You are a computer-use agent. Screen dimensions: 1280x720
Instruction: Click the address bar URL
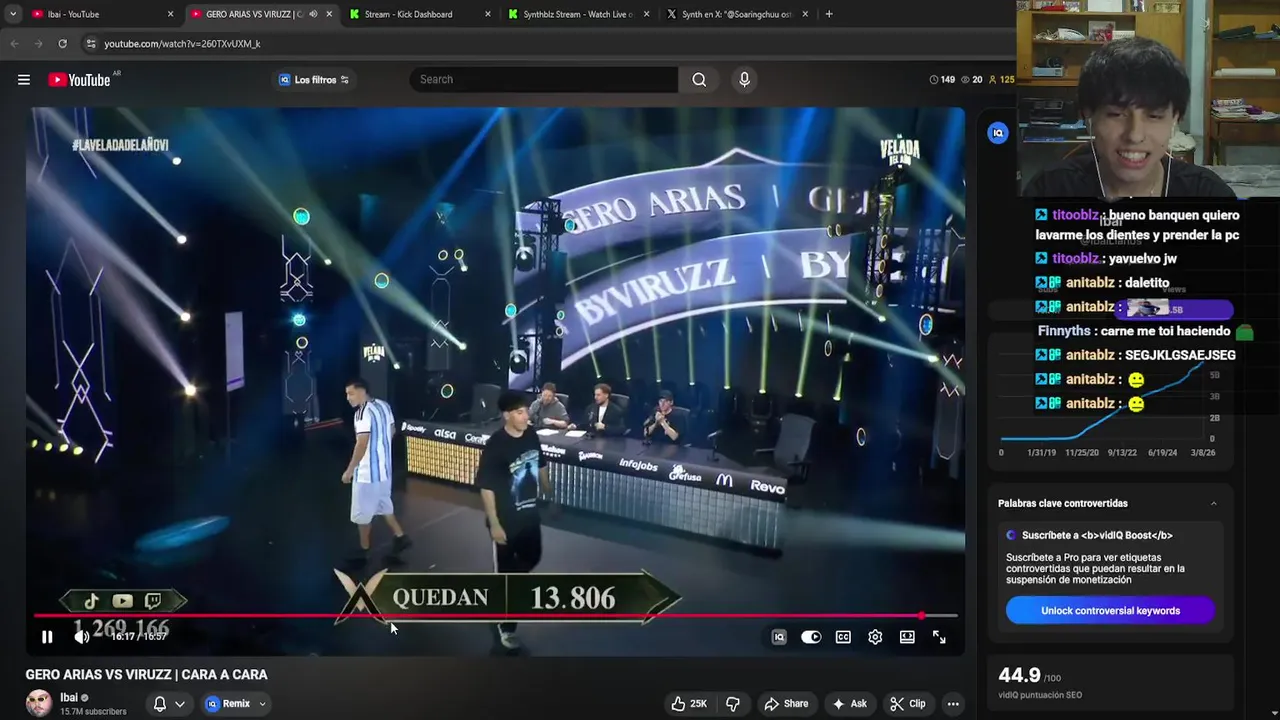tap(182, 44)
